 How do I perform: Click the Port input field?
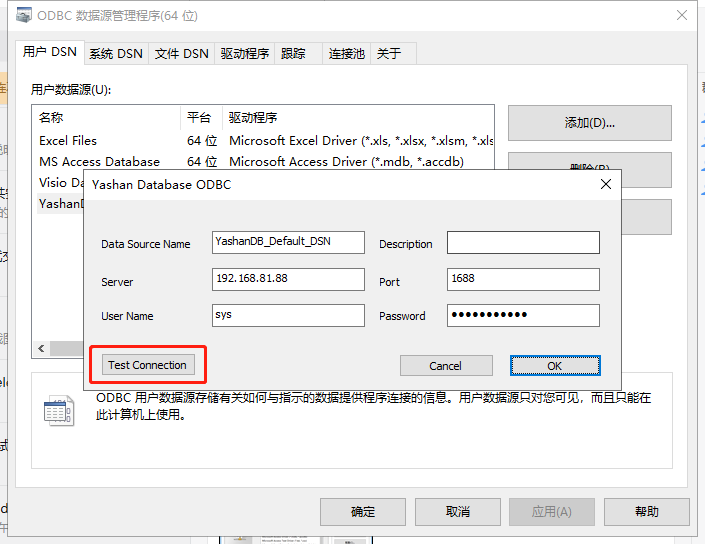[522, 279]
